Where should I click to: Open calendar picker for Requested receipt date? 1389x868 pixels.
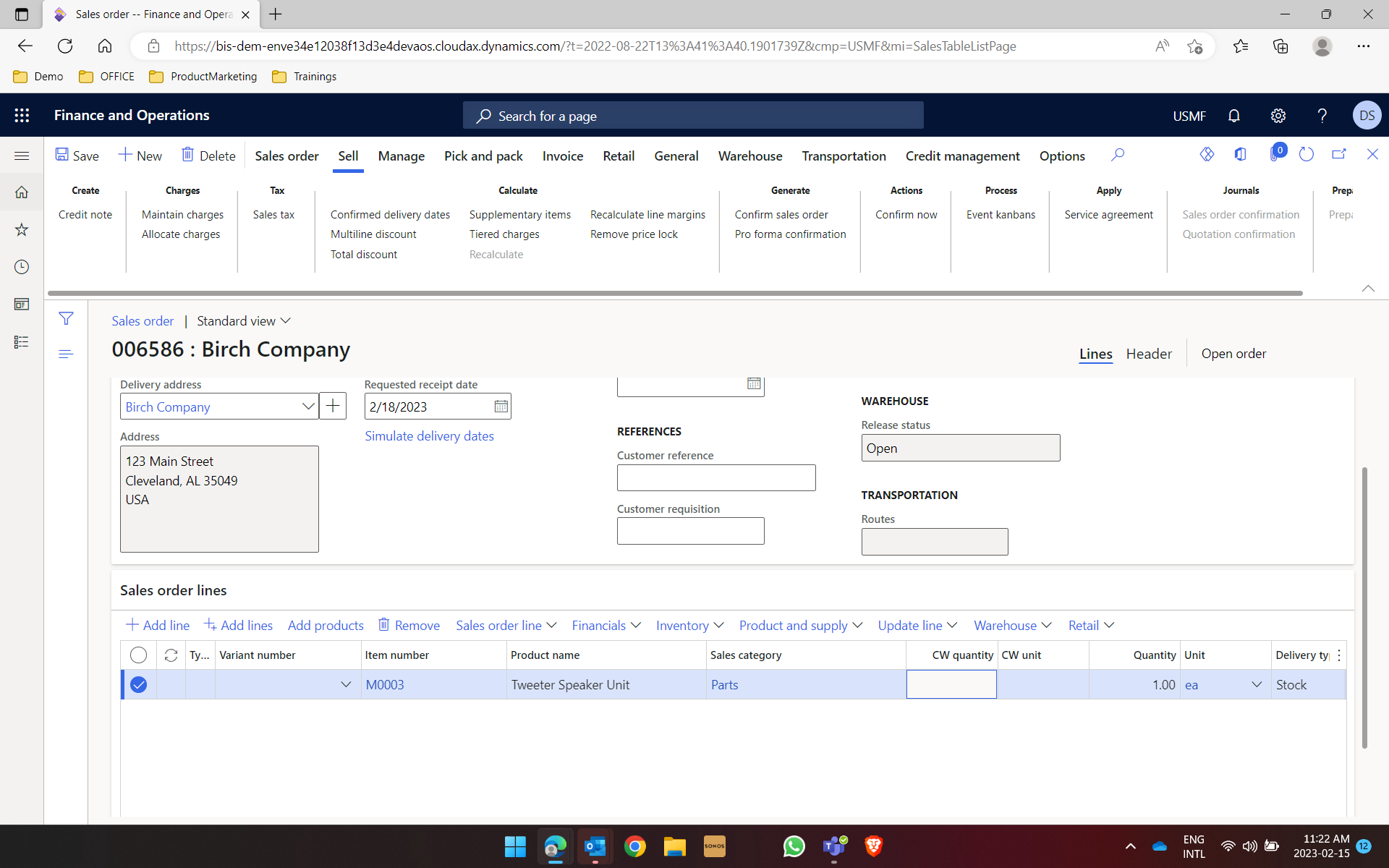pyautogui.click(x=501, y=407)
